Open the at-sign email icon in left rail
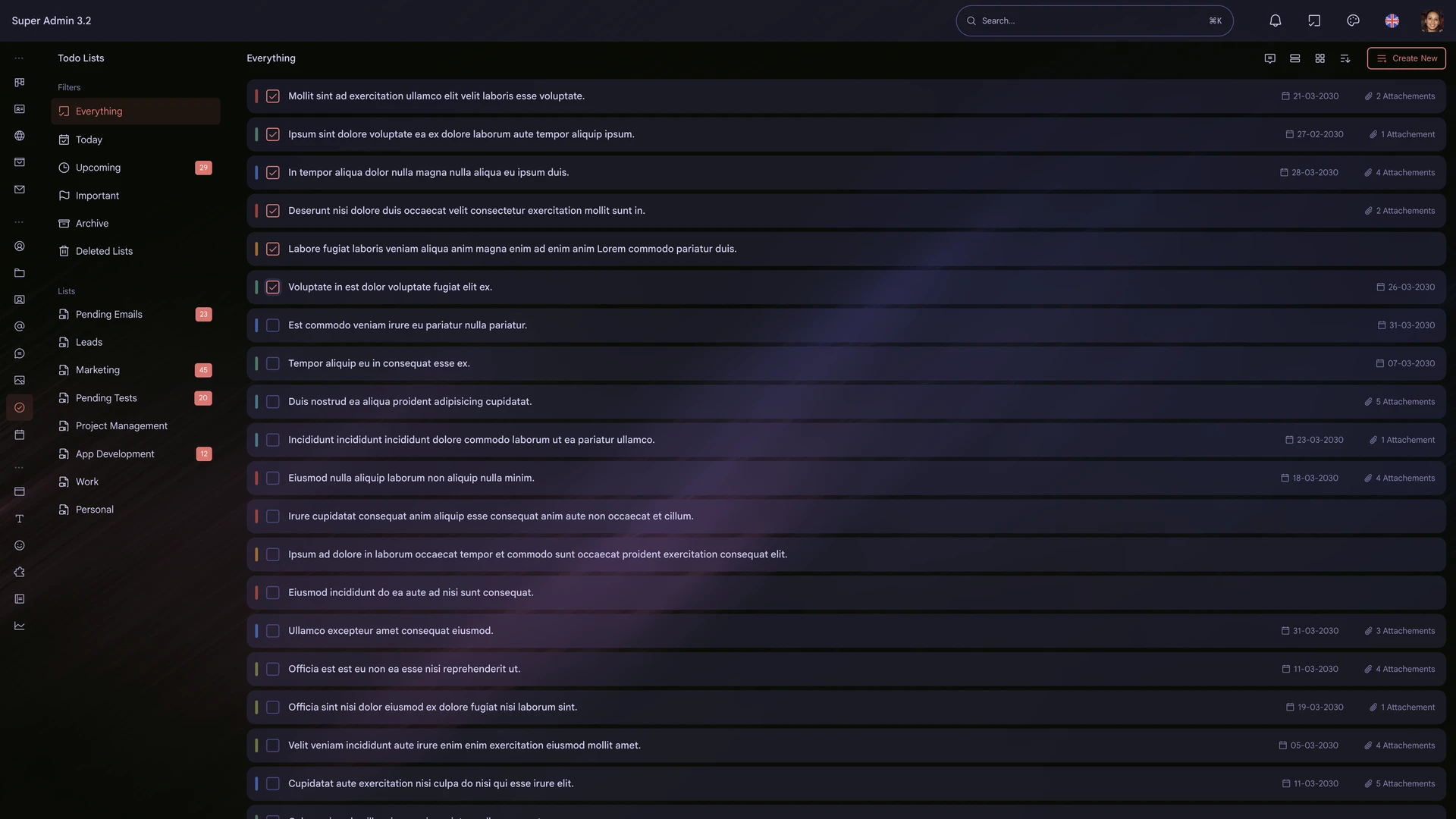1456x819 pixels. 20,327
